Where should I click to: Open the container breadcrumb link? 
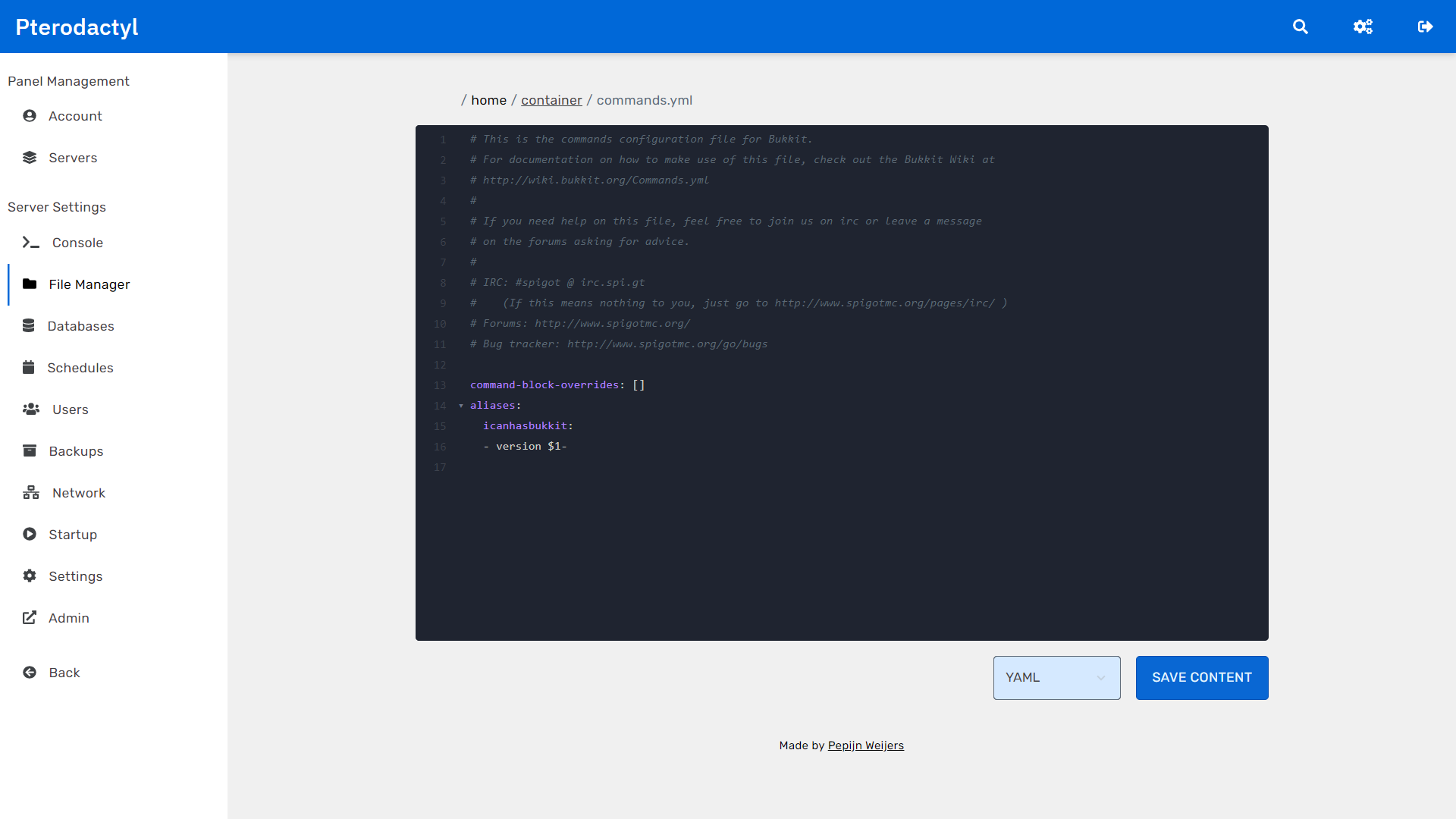551,100
